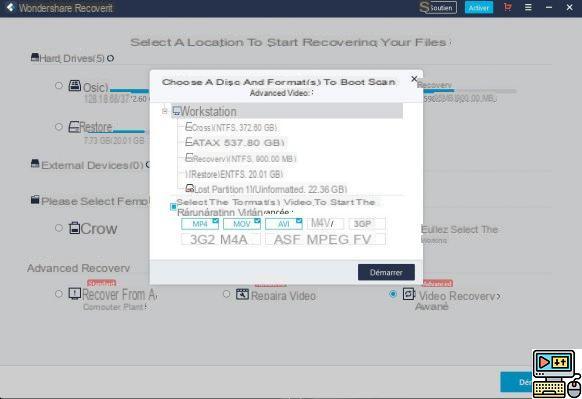
Task: Click the Recover From computer crash icon
Action: [x=75, y=294]
